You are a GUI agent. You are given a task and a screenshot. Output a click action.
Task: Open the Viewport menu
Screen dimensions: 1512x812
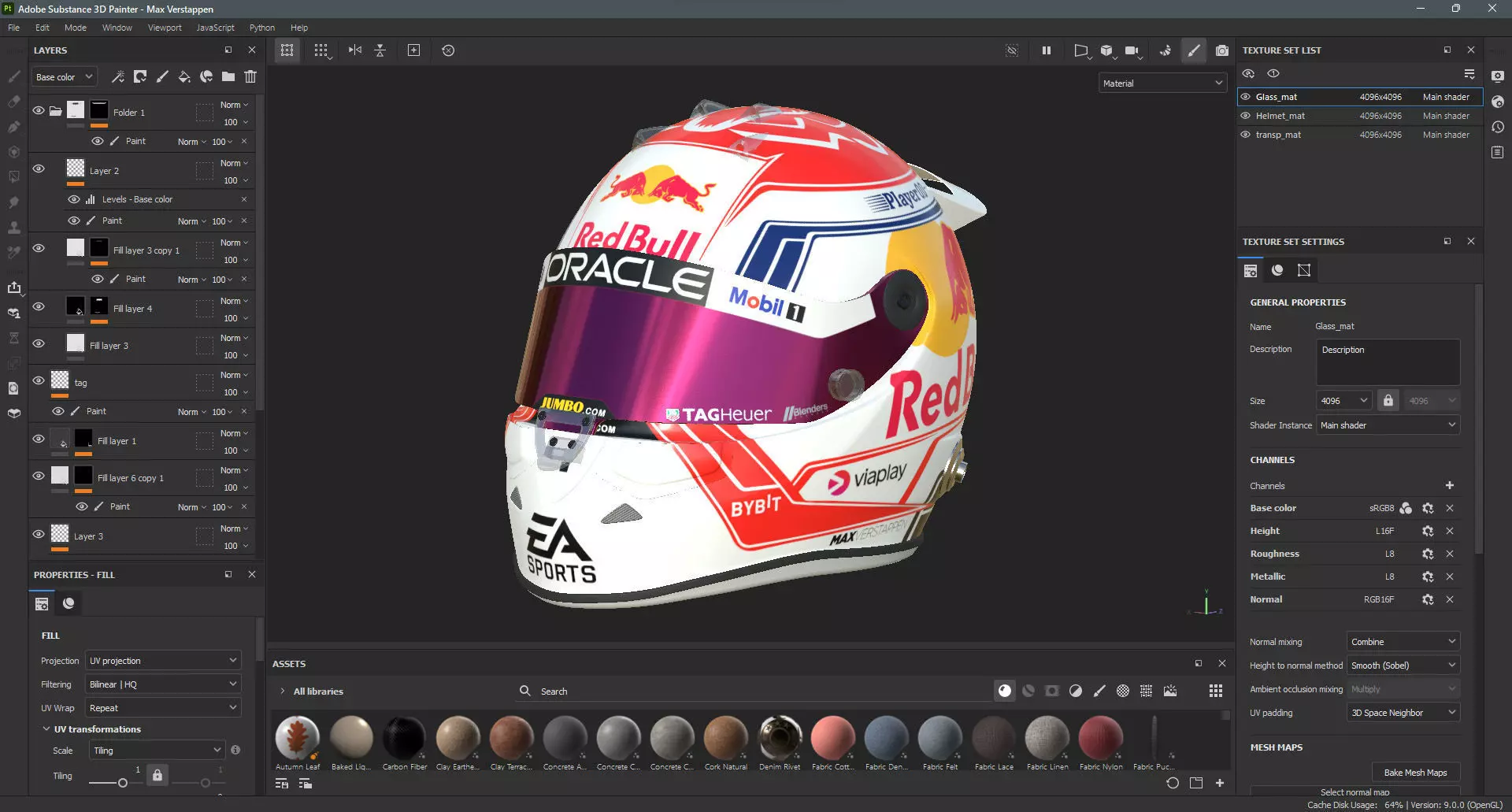point(165,28)
